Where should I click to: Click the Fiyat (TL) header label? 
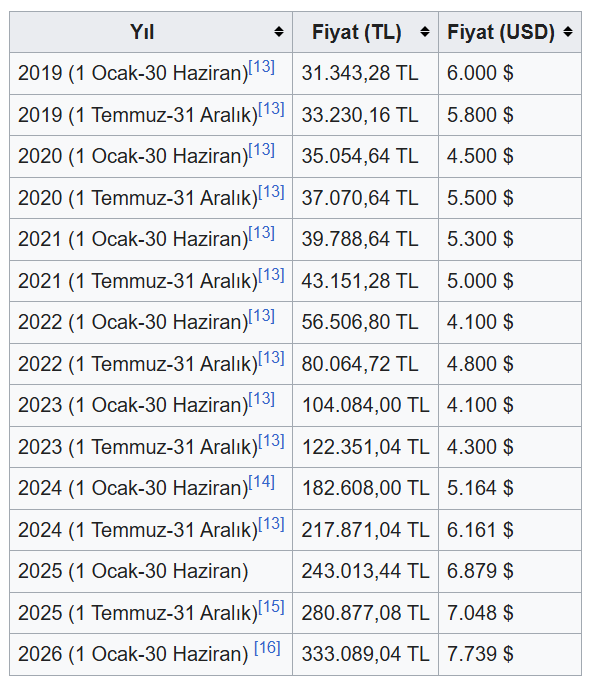click(x=356, y=32)
